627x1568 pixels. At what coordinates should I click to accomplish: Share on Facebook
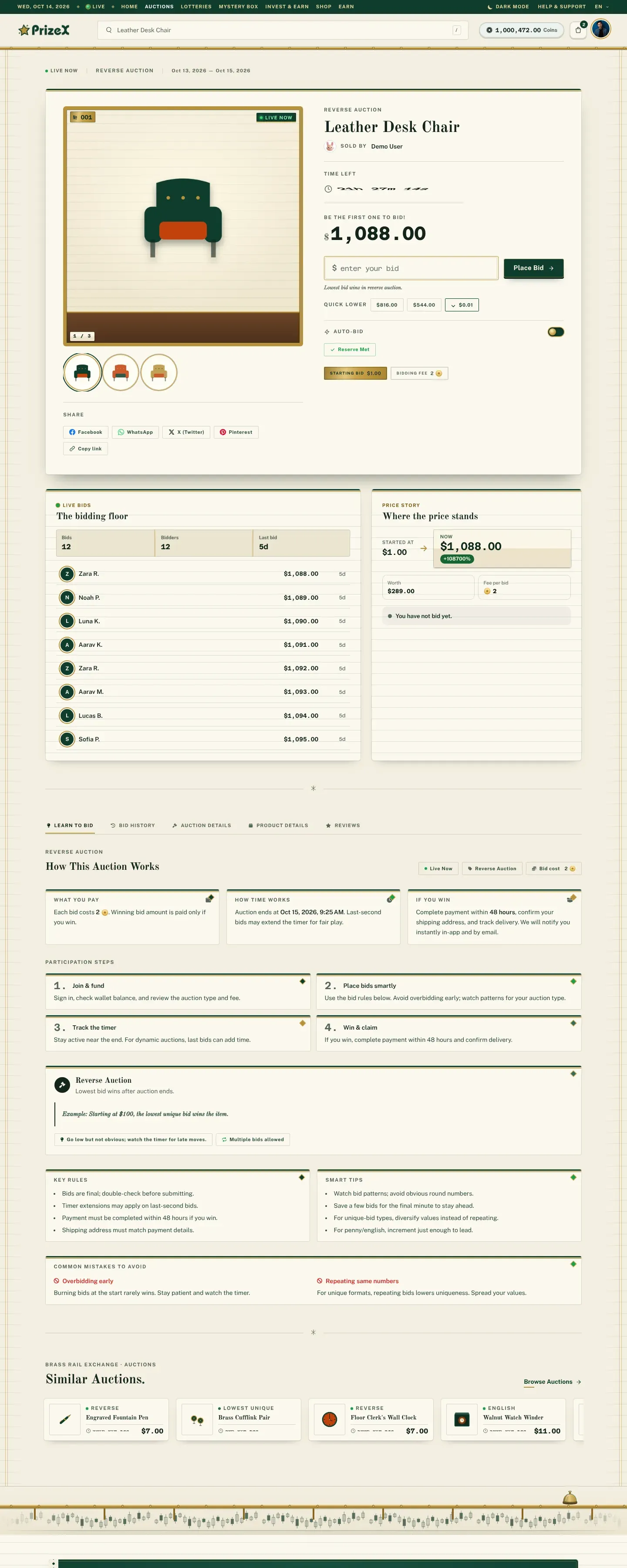pyautogui.click(x=86, y=432)
